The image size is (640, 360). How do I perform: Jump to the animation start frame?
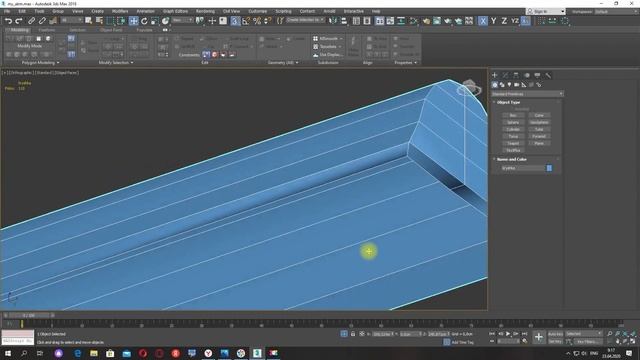pos(492,334)
